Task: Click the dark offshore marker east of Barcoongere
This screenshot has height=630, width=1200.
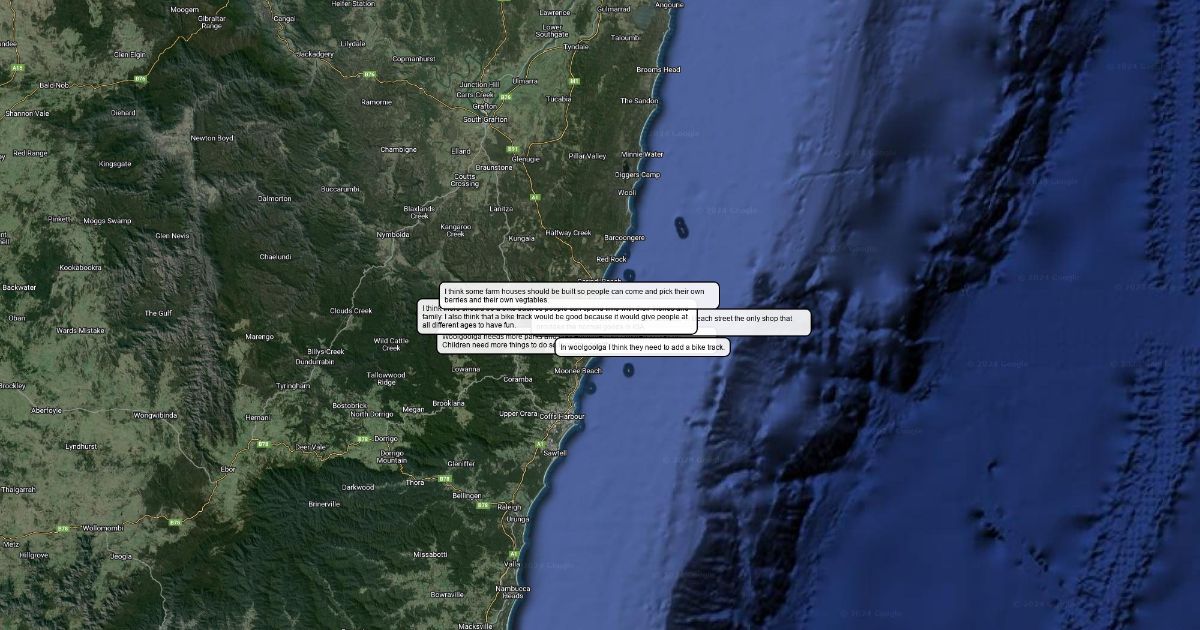Action: coord(681,227)
